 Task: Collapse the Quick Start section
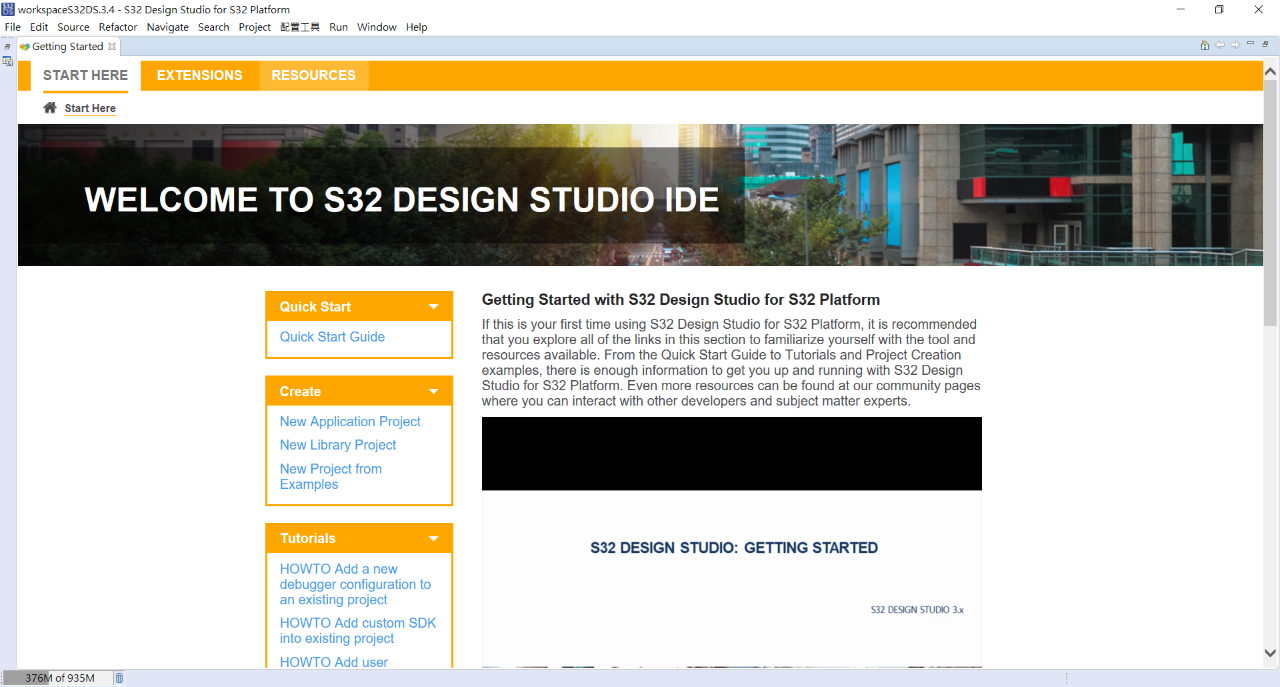click(433, 307)
